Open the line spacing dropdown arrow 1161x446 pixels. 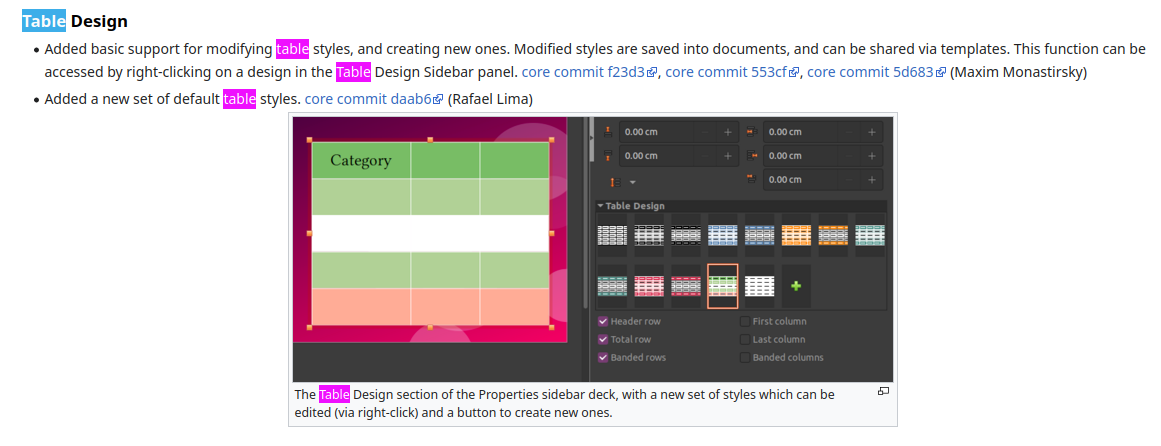point(632,182)
